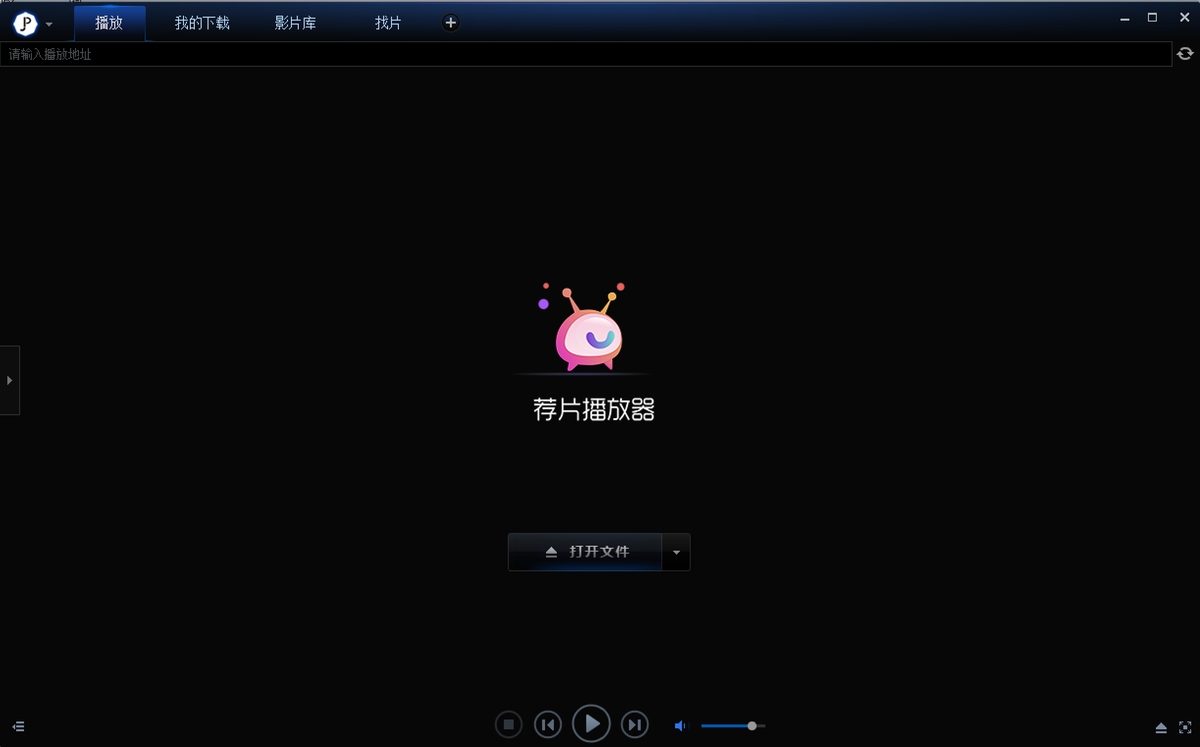Expand the left side panel arrow

[9, 380]
